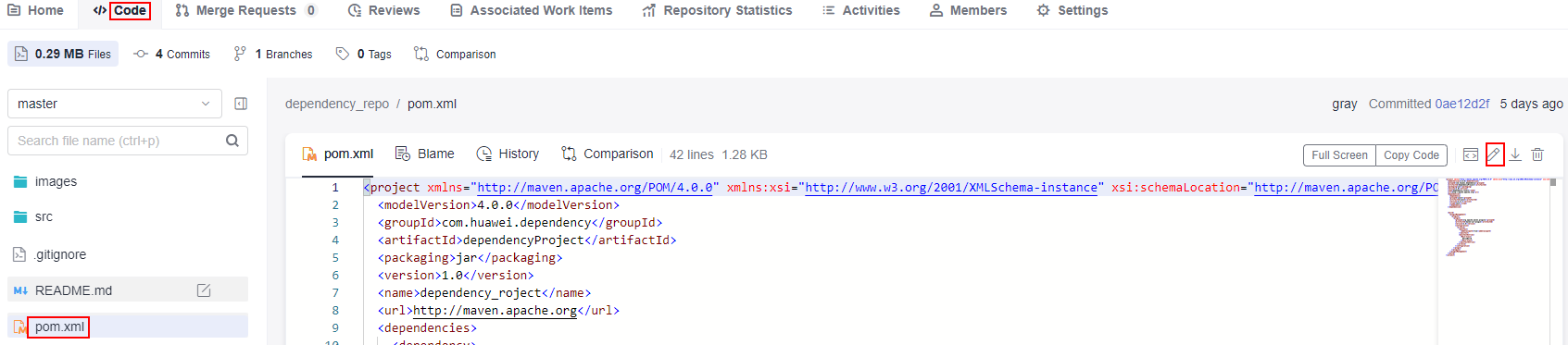Click the edit icon next to README.md

pyautogui.click(x=204, y=290)
